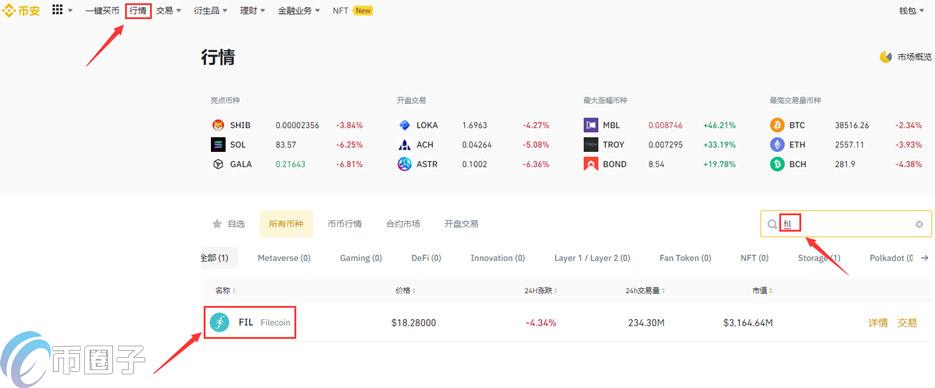Switch to the 开盘交易 tab

pos(461,224)
